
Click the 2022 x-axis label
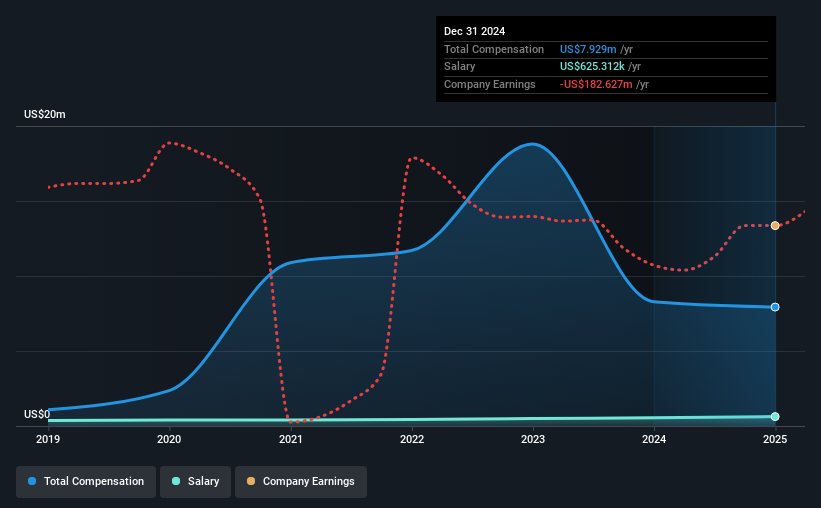(x=412, y=439)
